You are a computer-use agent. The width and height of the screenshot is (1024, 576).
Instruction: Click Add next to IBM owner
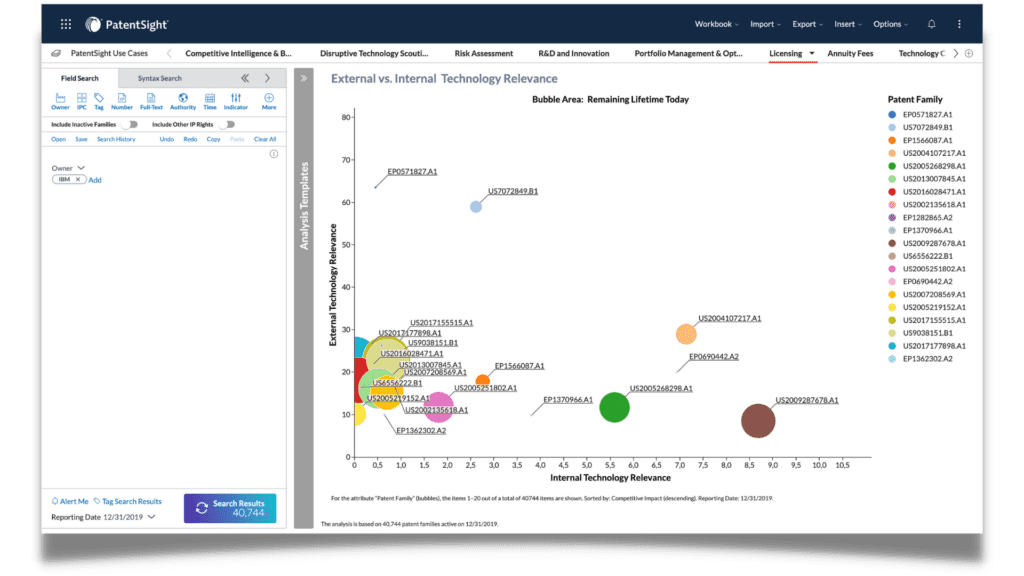[x=95, y=180]
